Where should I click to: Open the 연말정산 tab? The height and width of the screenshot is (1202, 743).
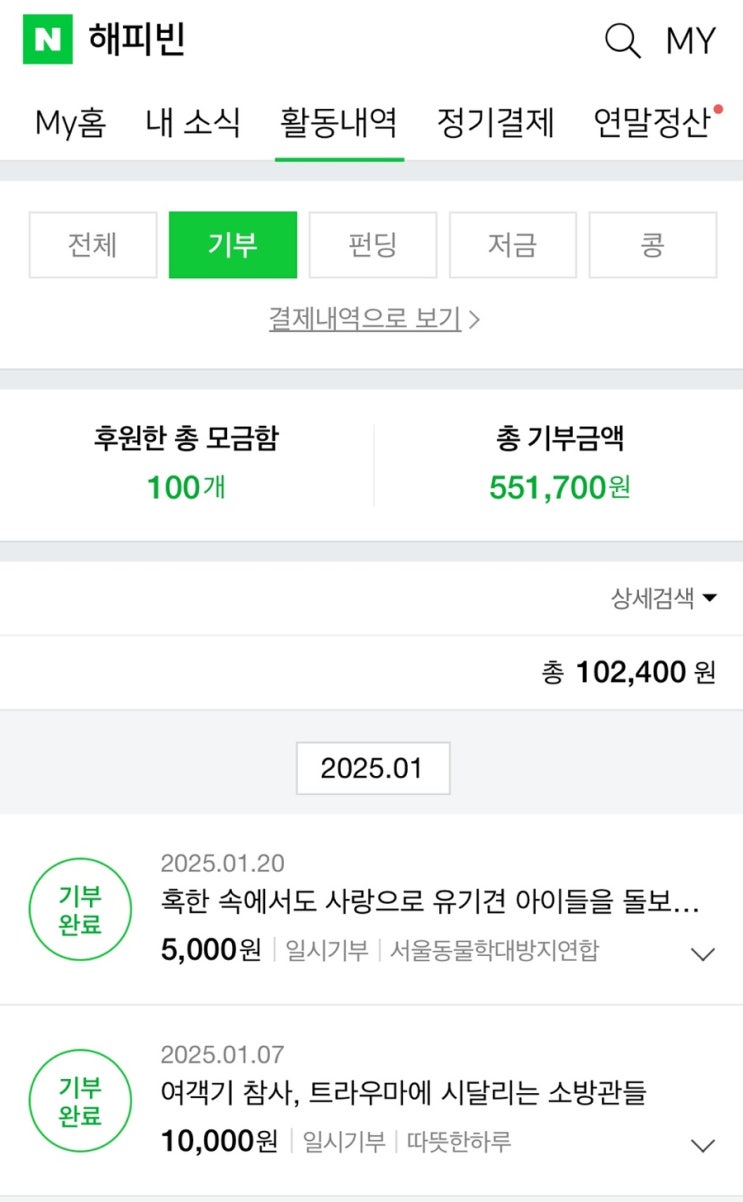click(x=652, y=123)
